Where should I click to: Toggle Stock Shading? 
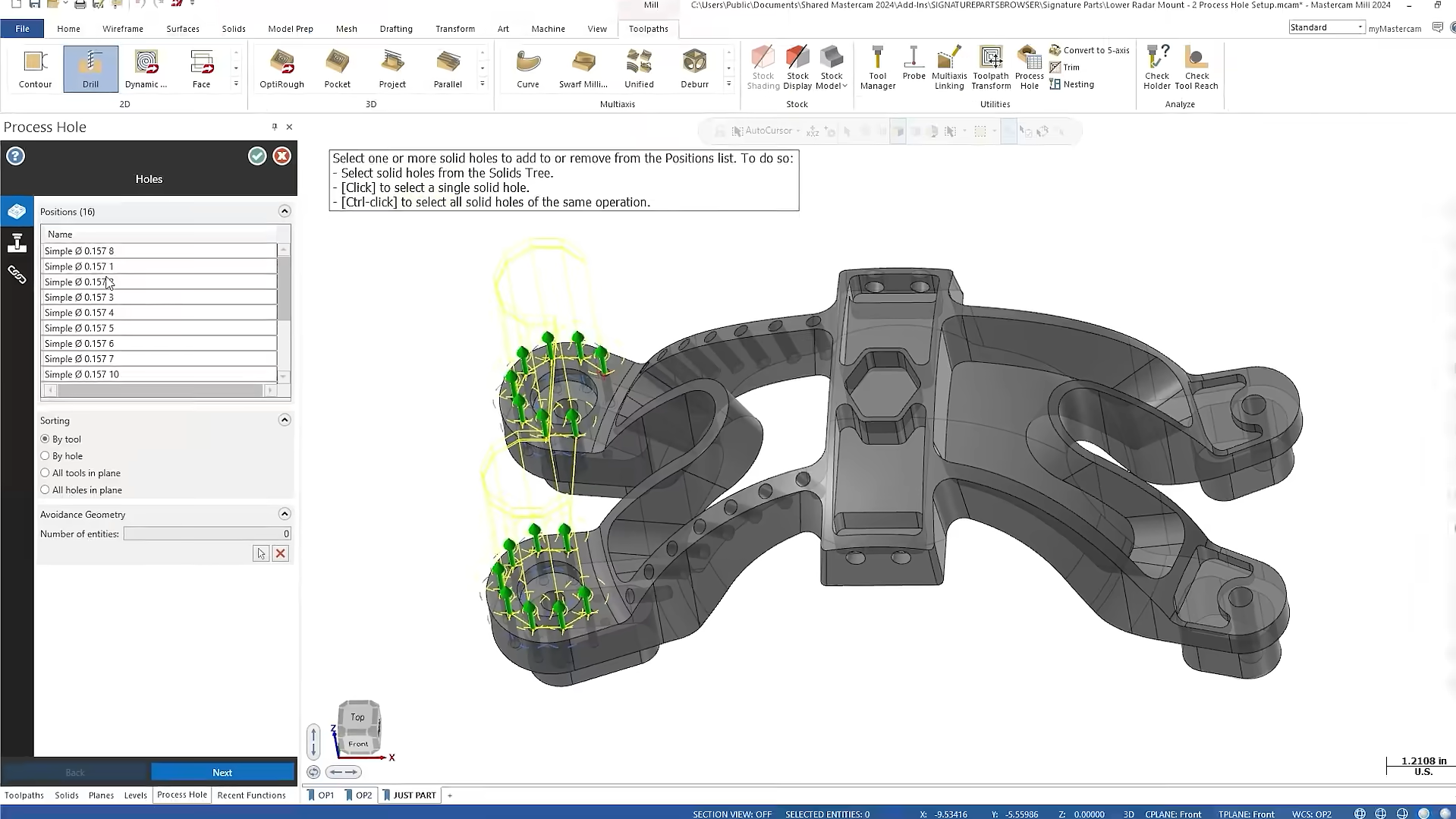point(763,68)
